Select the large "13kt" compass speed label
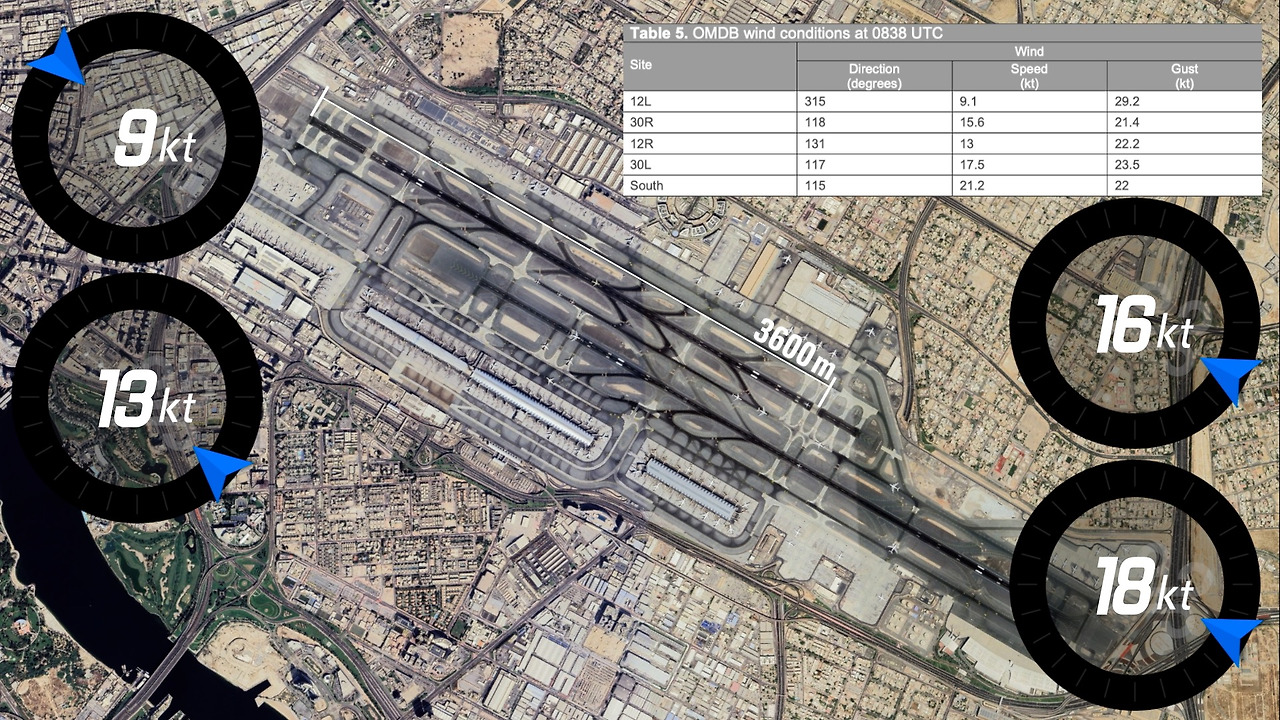 tap(146, 398)
